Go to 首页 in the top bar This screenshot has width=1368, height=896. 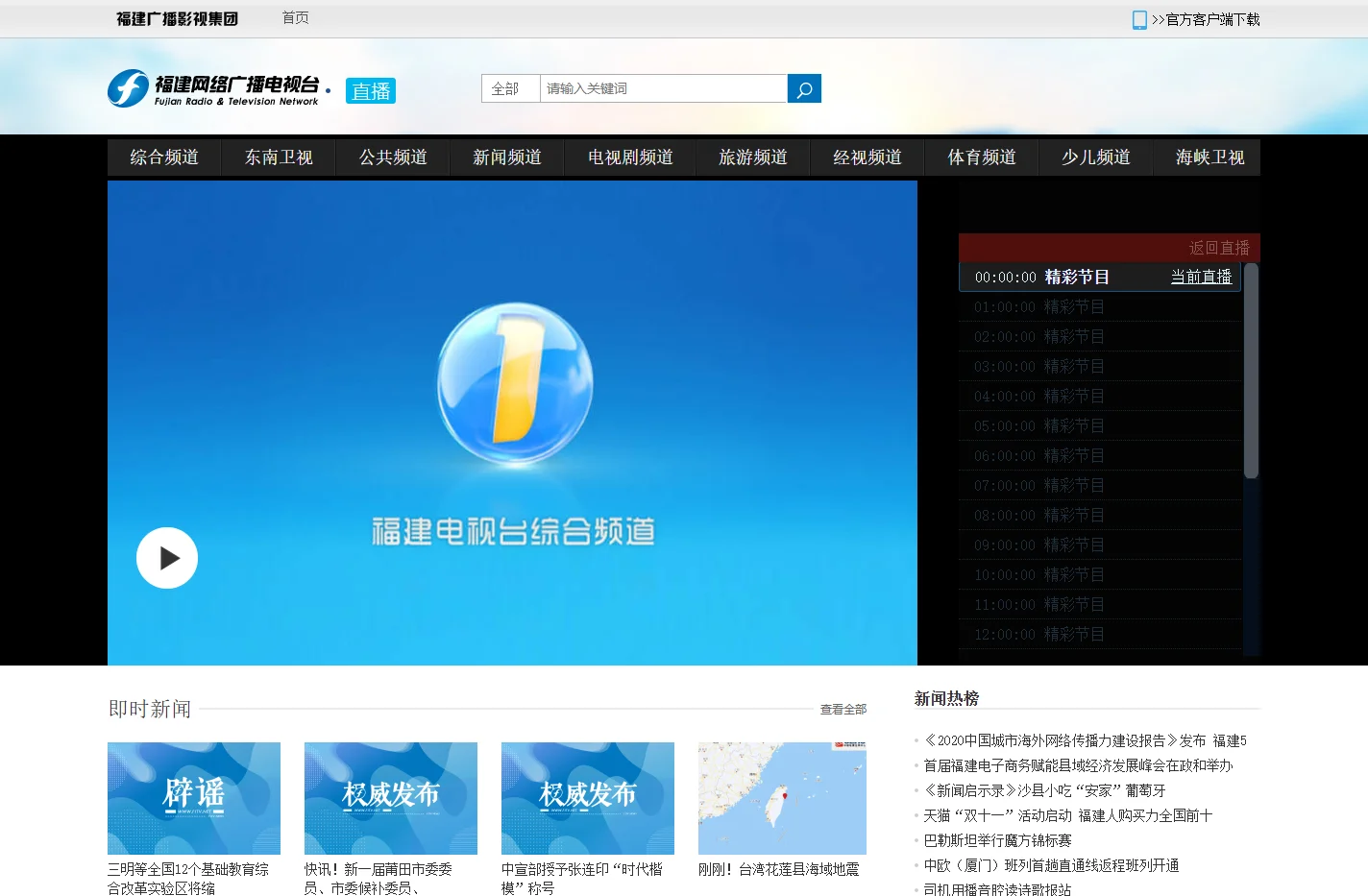pos(296,18)
